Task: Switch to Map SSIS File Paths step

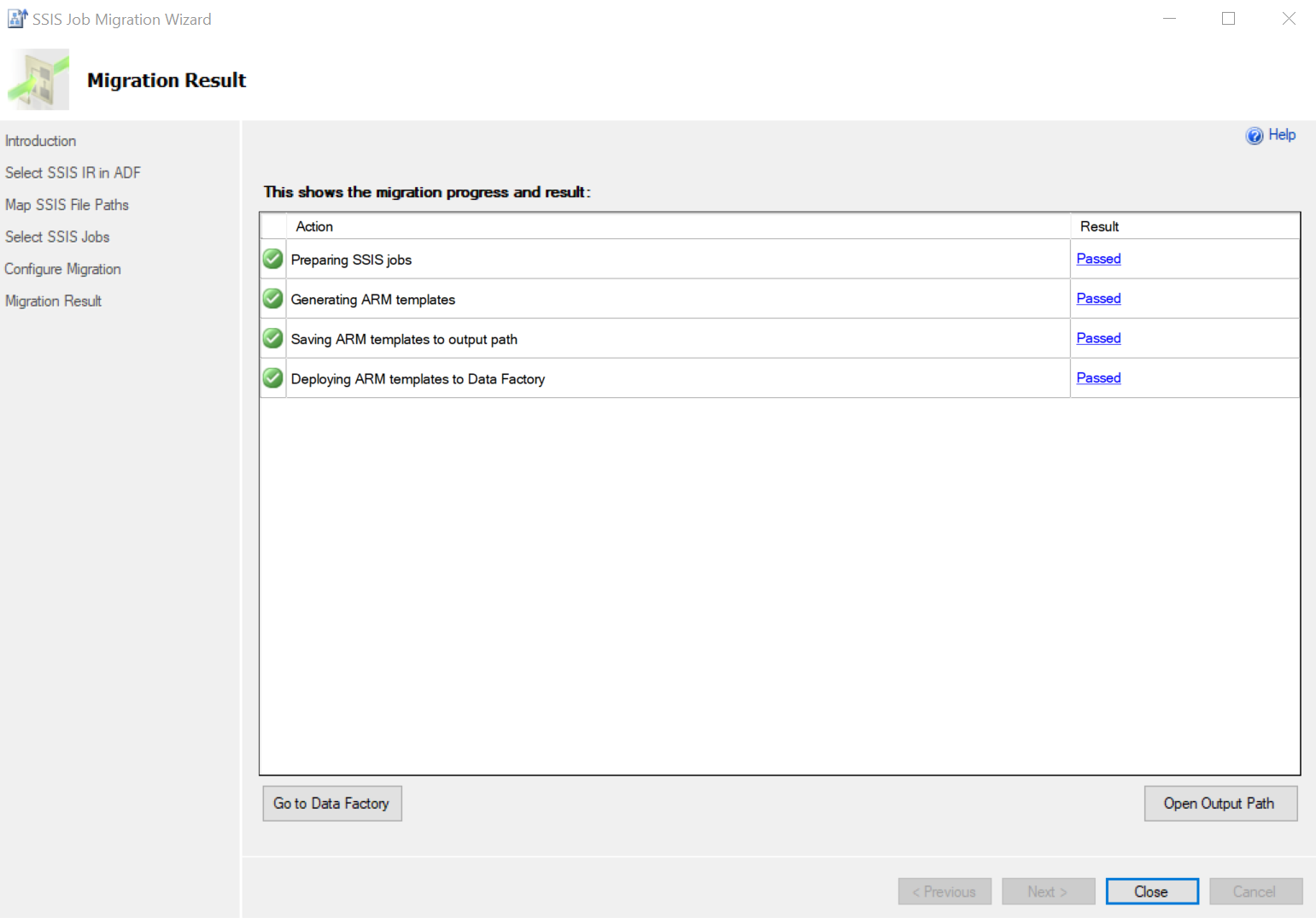Action: pos(67,205)
